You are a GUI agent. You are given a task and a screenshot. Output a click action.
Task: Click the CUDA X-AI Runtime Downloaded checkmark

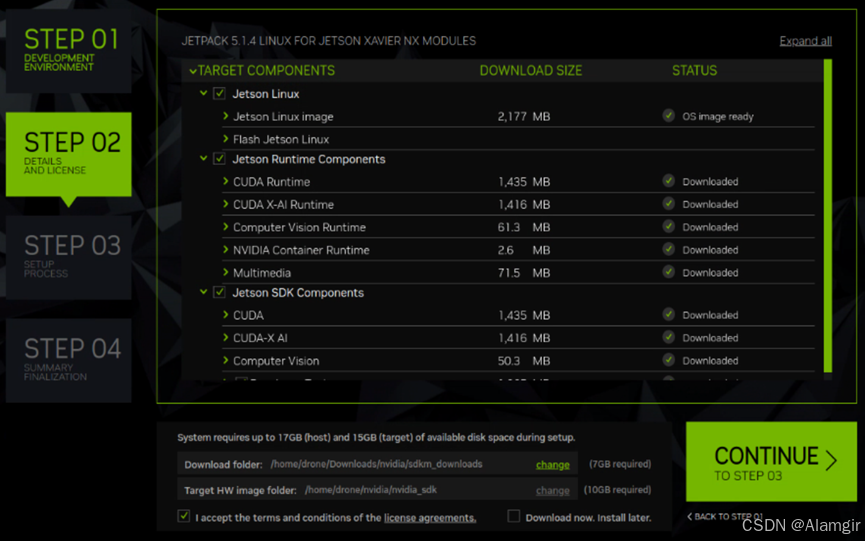tap(668, 203)
